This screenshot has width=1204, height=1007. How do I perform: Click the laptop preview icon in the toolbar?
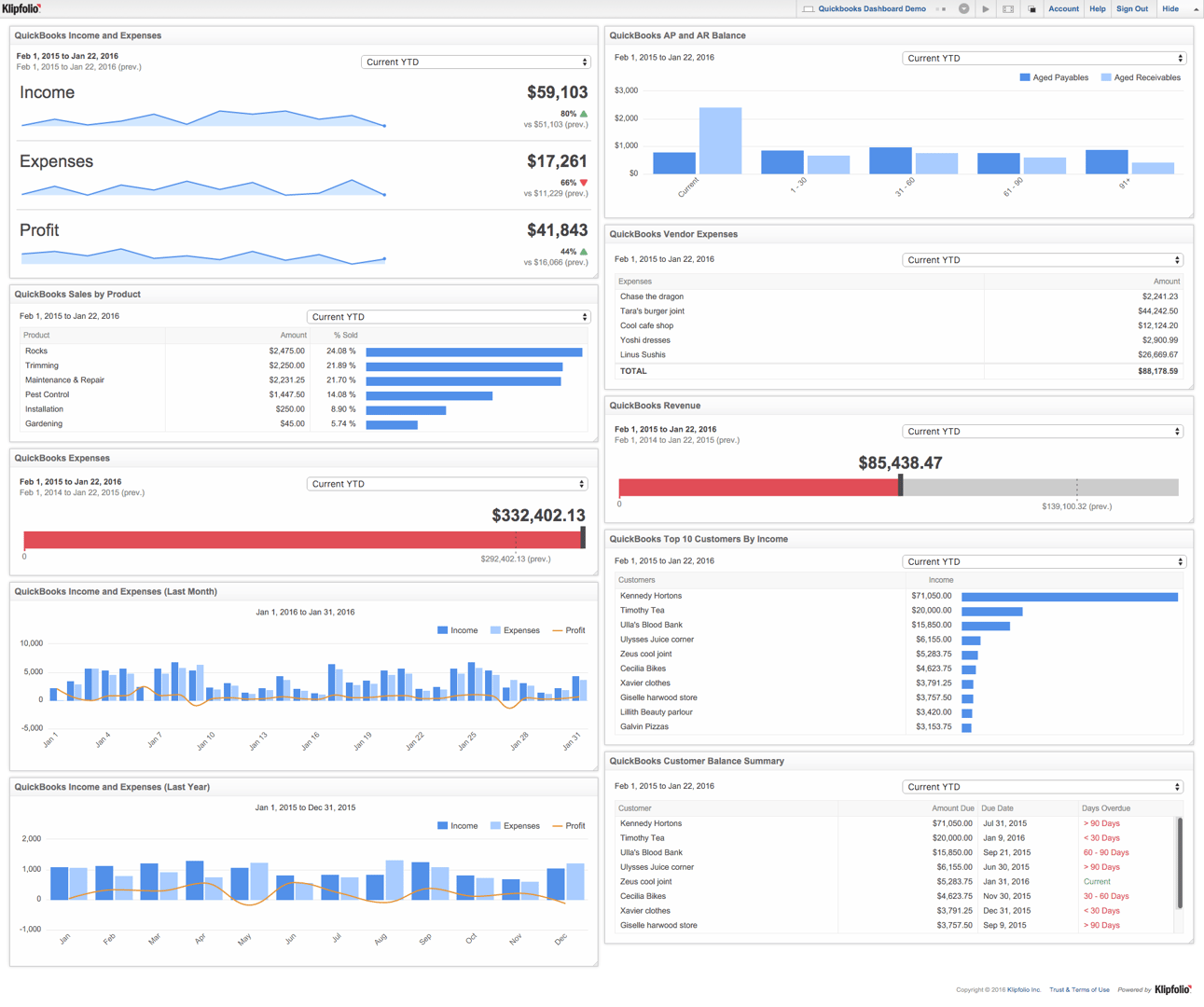(808, 8)
